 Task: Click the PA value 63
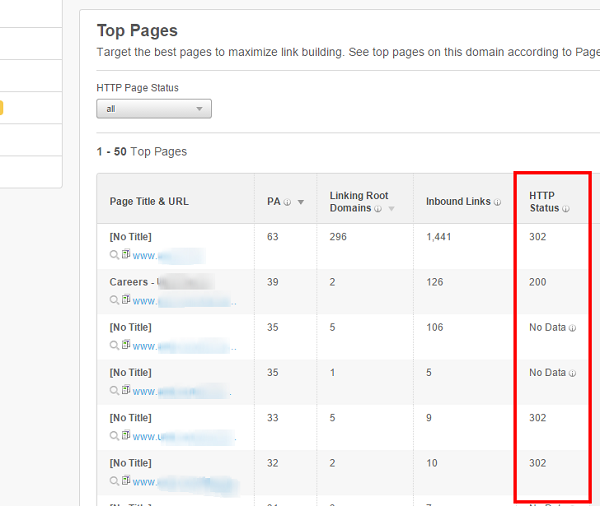[x=272, y=237]
